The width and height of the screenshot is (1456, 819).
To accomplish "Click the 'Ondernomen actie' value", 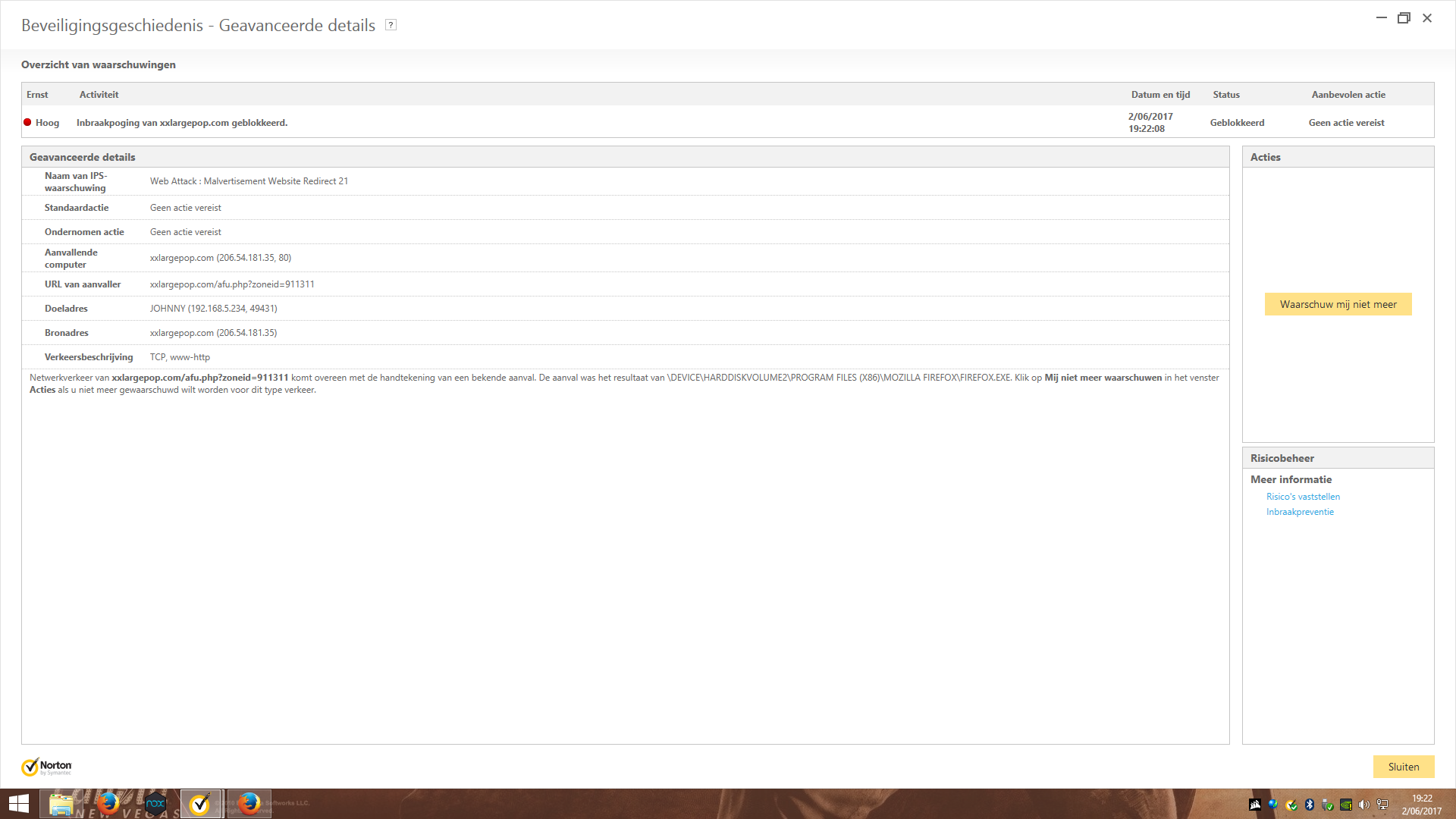I will click(x=186, y=232).
